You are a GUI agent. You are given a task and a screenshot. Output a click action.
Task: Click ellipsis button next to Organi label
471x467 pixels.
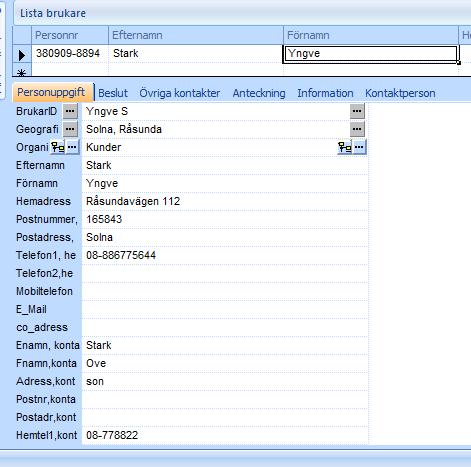click(x=72, y=147)
